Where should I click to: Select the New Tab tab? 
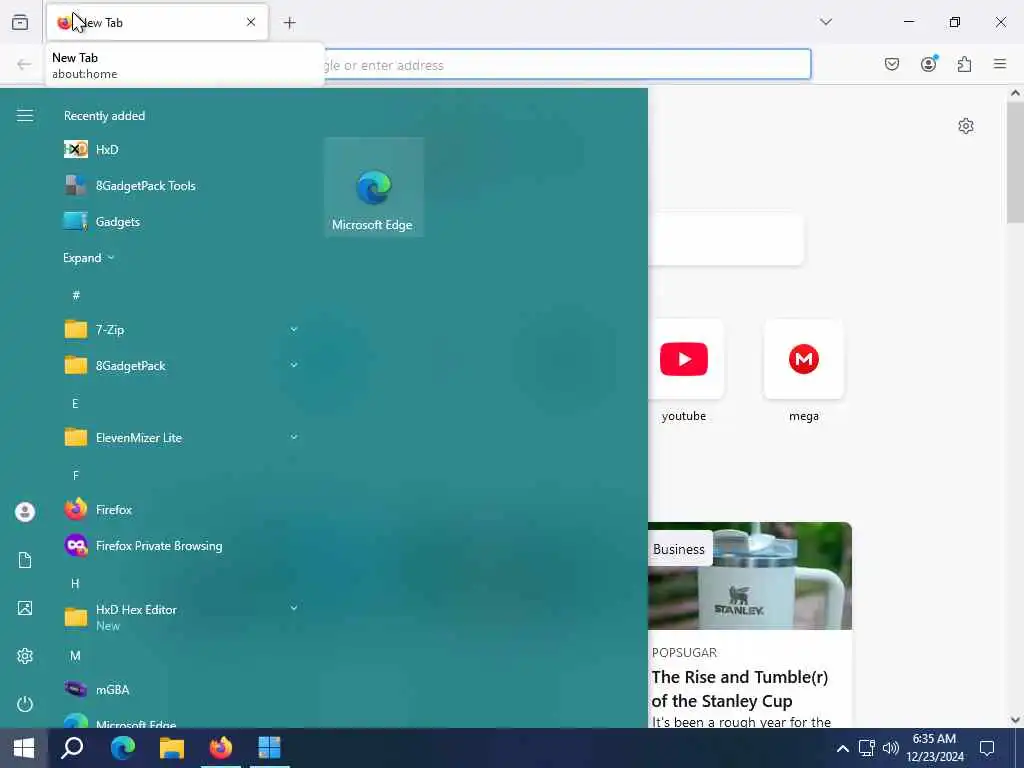coord(157,22)
